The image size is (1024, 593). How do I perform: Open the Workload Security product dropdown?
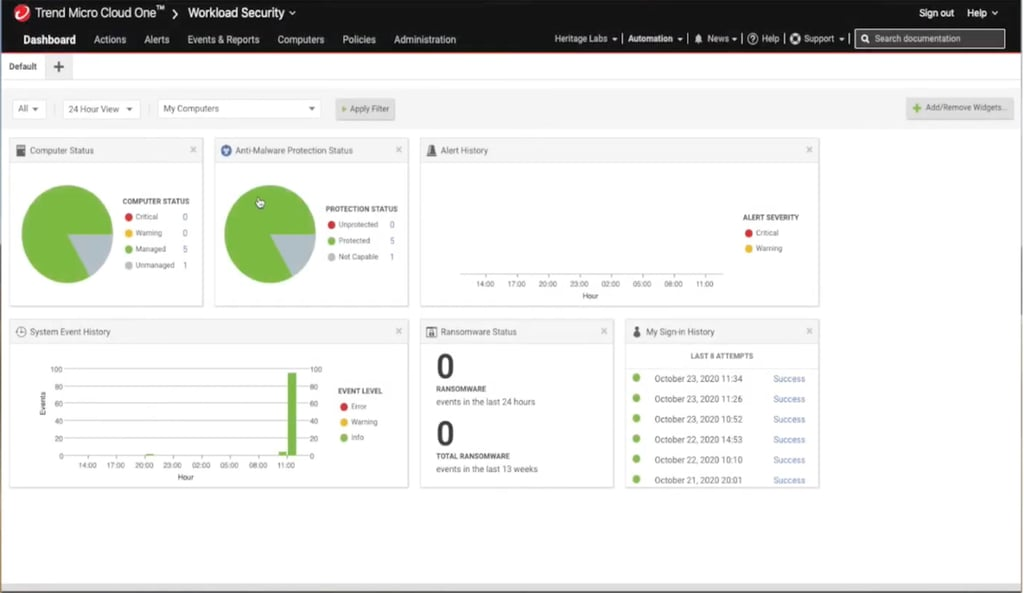pyautogui.click(x=242, y=12)
